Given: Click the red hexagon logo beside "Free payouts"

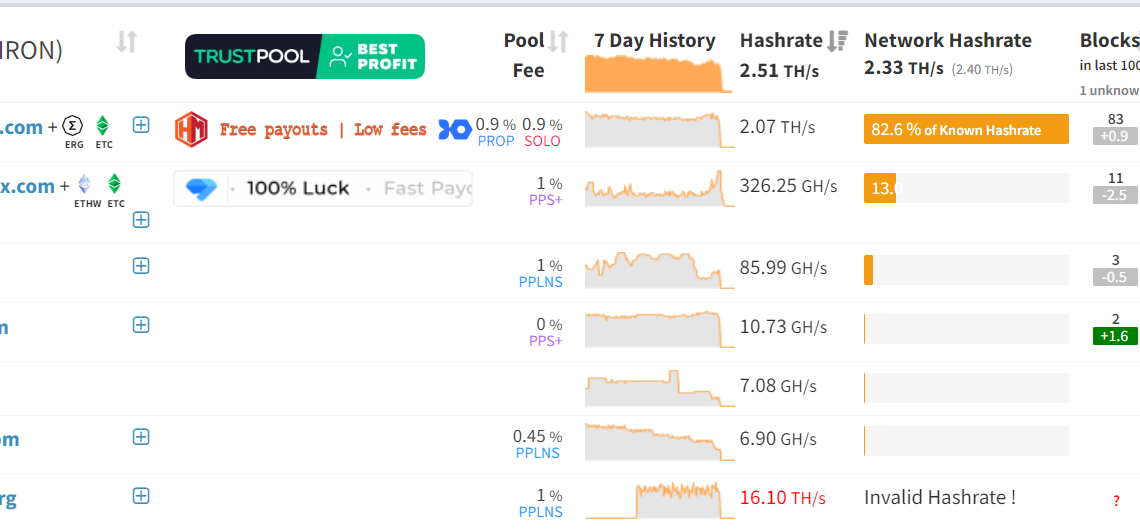Looking at the screenshot, I should pyautogui.click(x=191, y=129).
